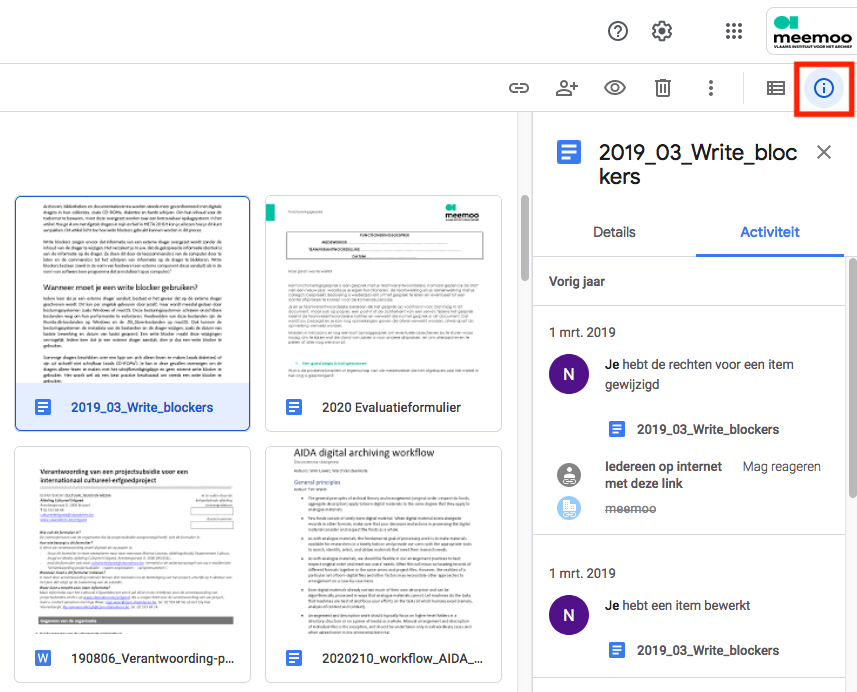Select the Activiteit tab
This screenshot has height=692, width=857.
(769, 232)
